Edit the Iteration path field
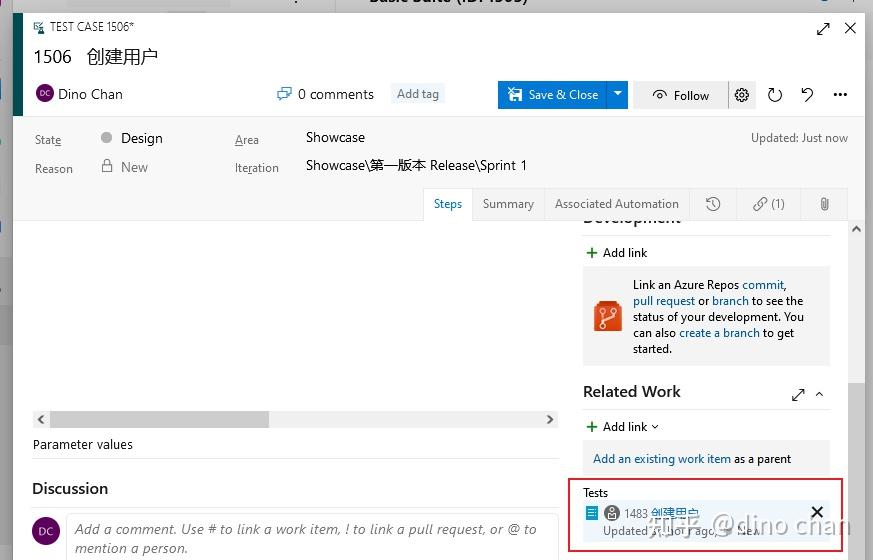The image size is (873, 560). [416, 165]
